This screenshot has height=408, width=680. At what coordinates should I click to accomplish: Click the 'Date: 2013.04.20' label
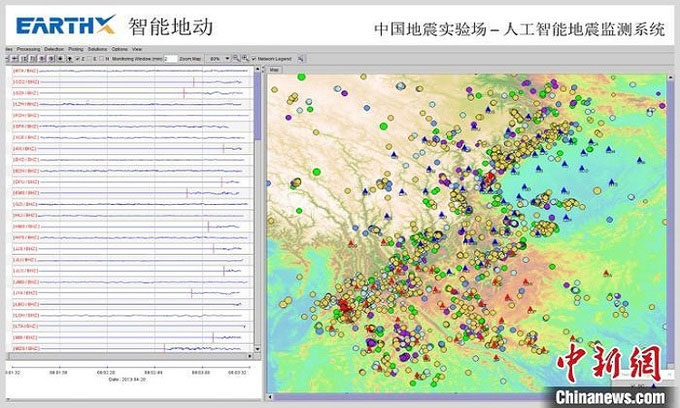click(127, 379)
